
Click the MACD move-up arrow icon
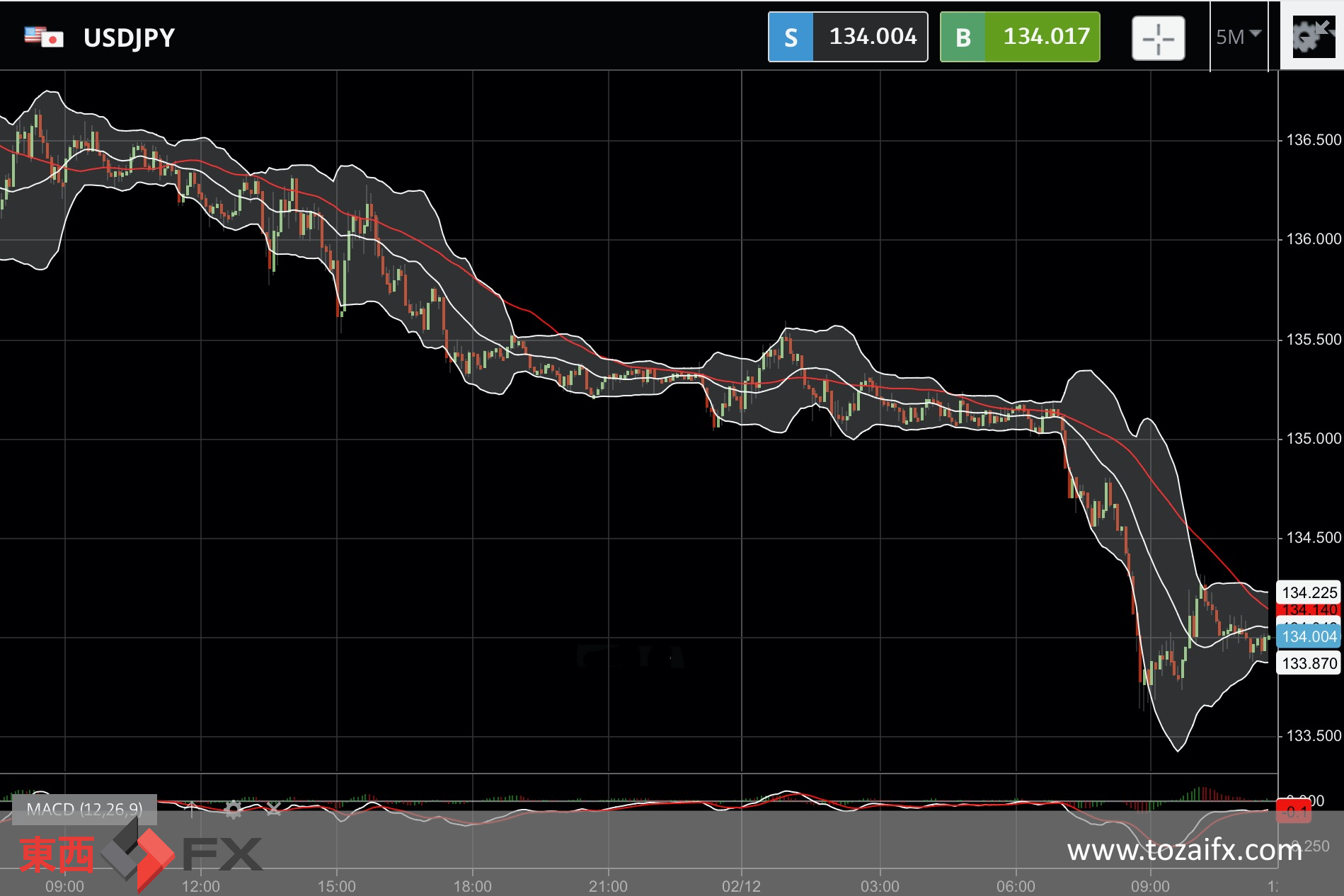point(191,809)
